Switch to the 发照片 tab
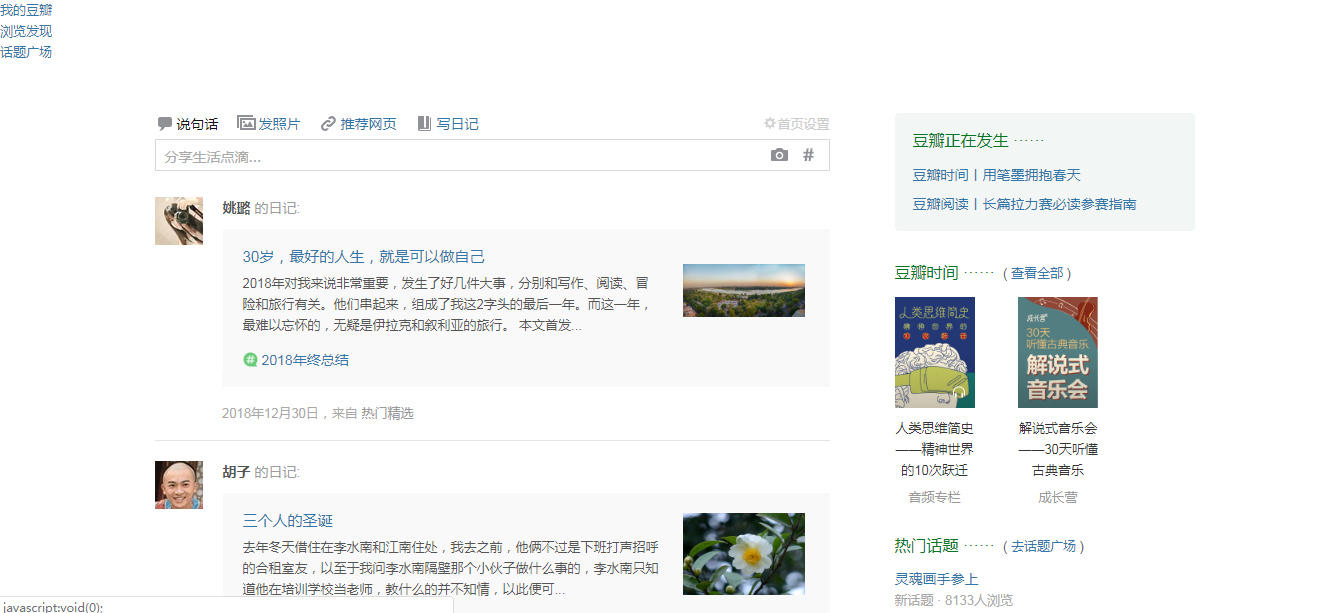 pyautogui.click(x=269, y=124)
